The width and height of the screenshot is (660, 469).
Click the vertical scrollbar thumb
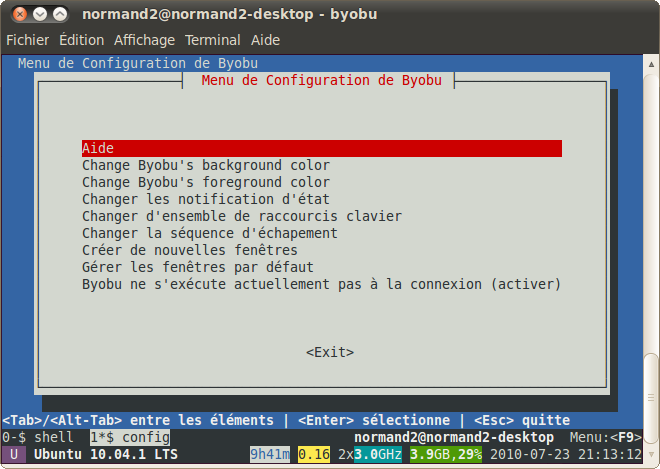651,398
